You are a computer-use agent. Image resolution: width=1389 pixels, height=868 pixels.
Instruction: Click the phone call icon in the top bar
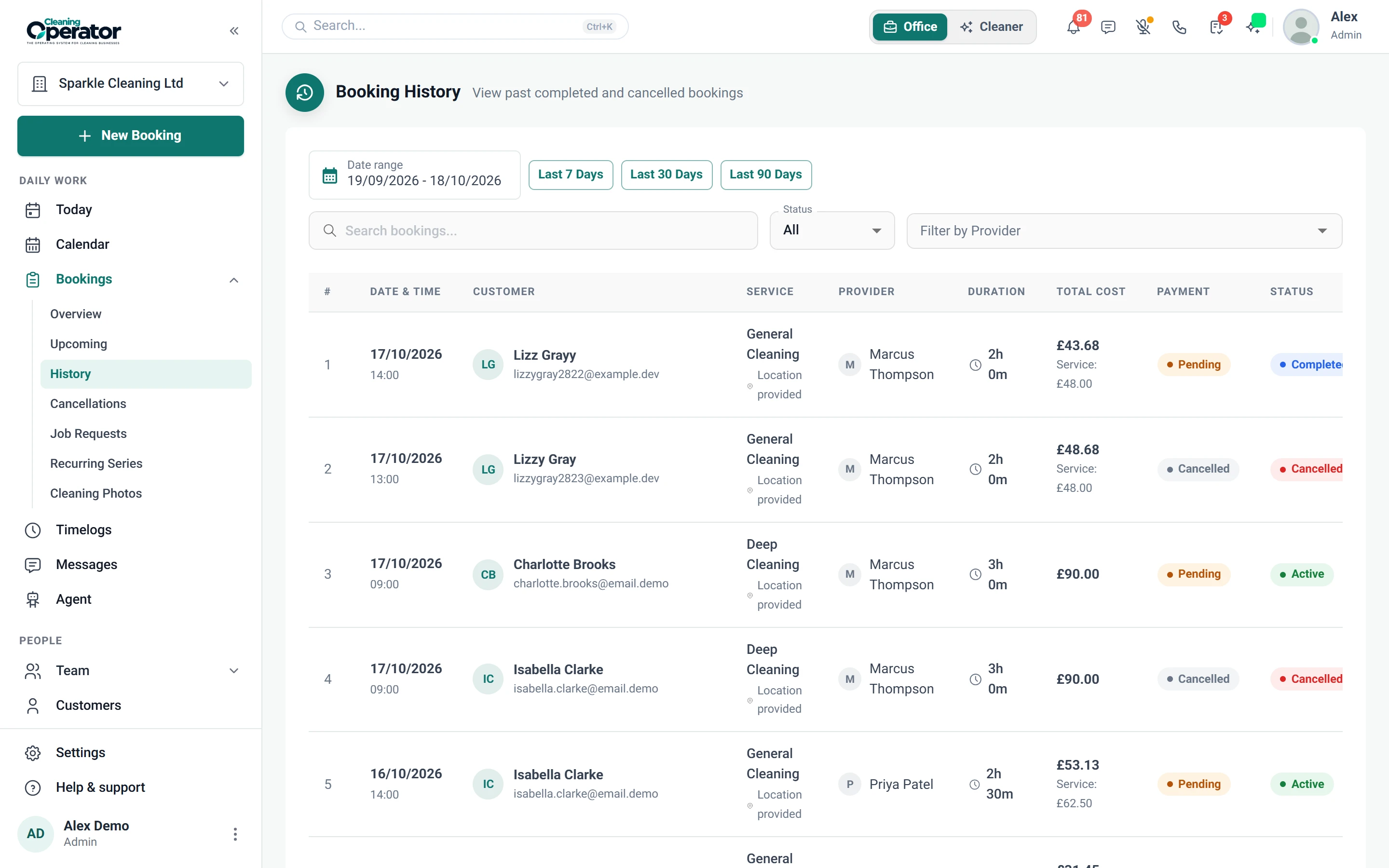(1179, 27)
